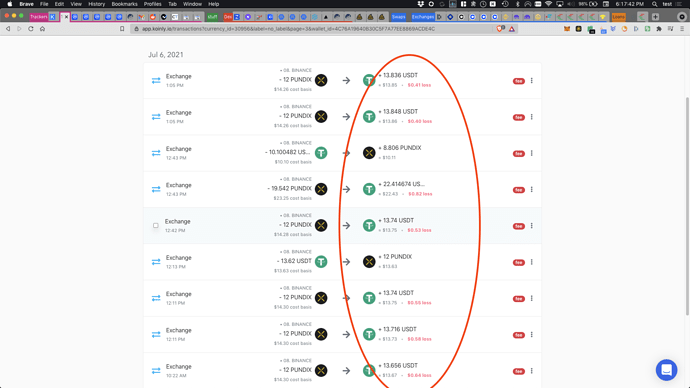
Task: Click the fee badge on 8.806 PUNDIX row
Action: 518,154
